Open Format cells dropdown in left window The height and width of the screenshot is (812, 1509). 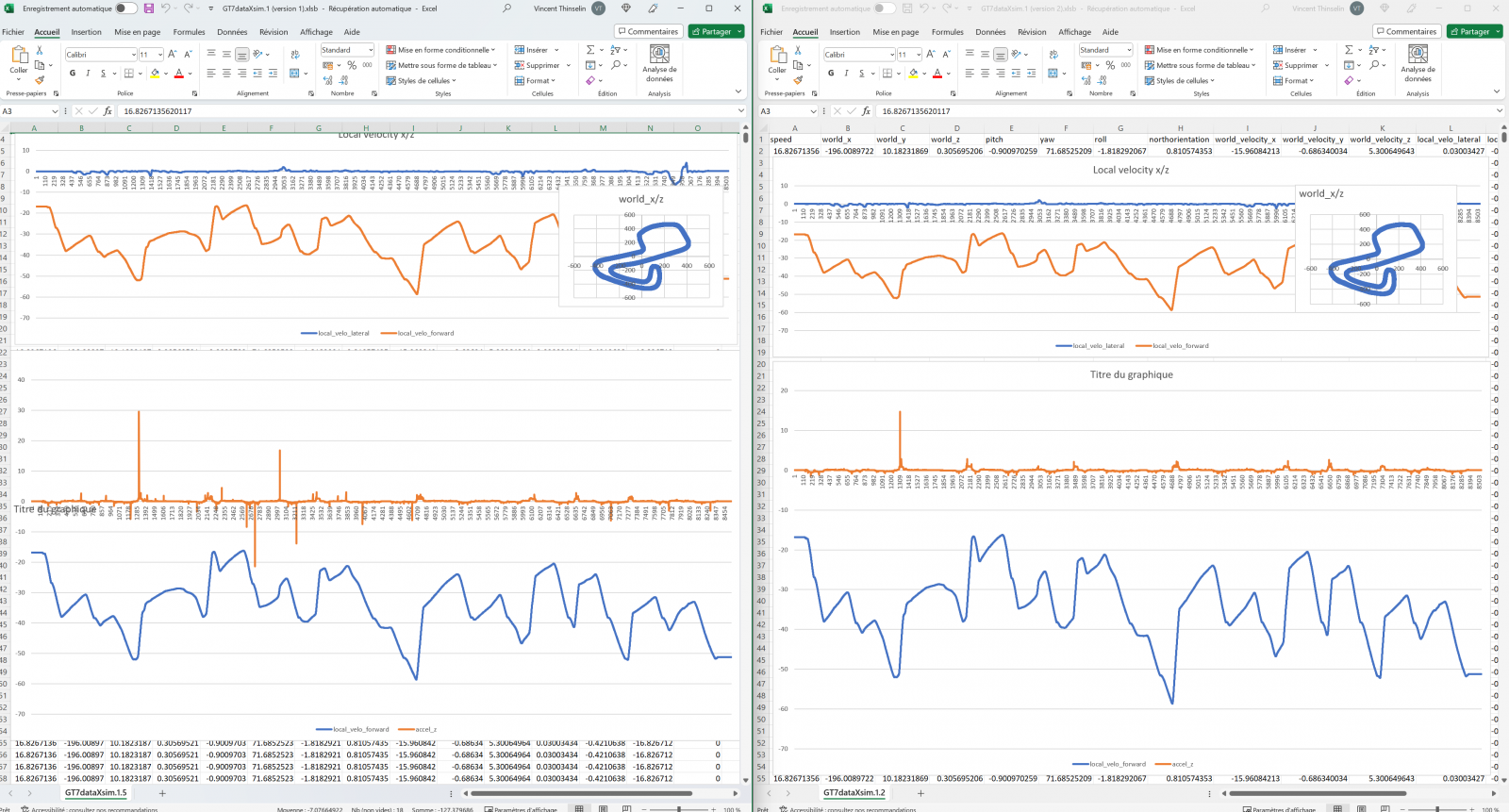tap(535, 80)
